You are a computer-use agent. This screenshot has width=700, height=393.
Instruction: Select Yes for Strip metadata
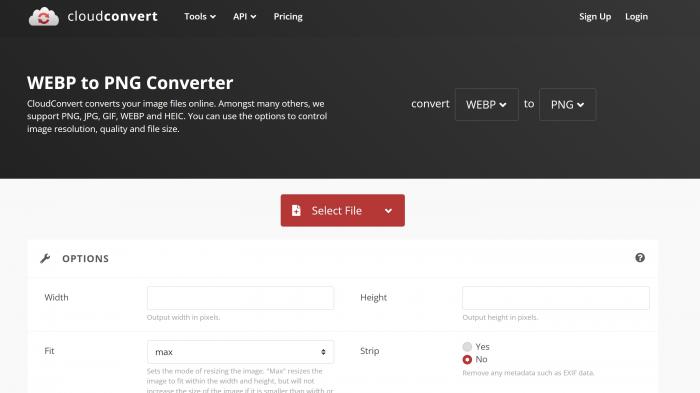tap(467, 347)
